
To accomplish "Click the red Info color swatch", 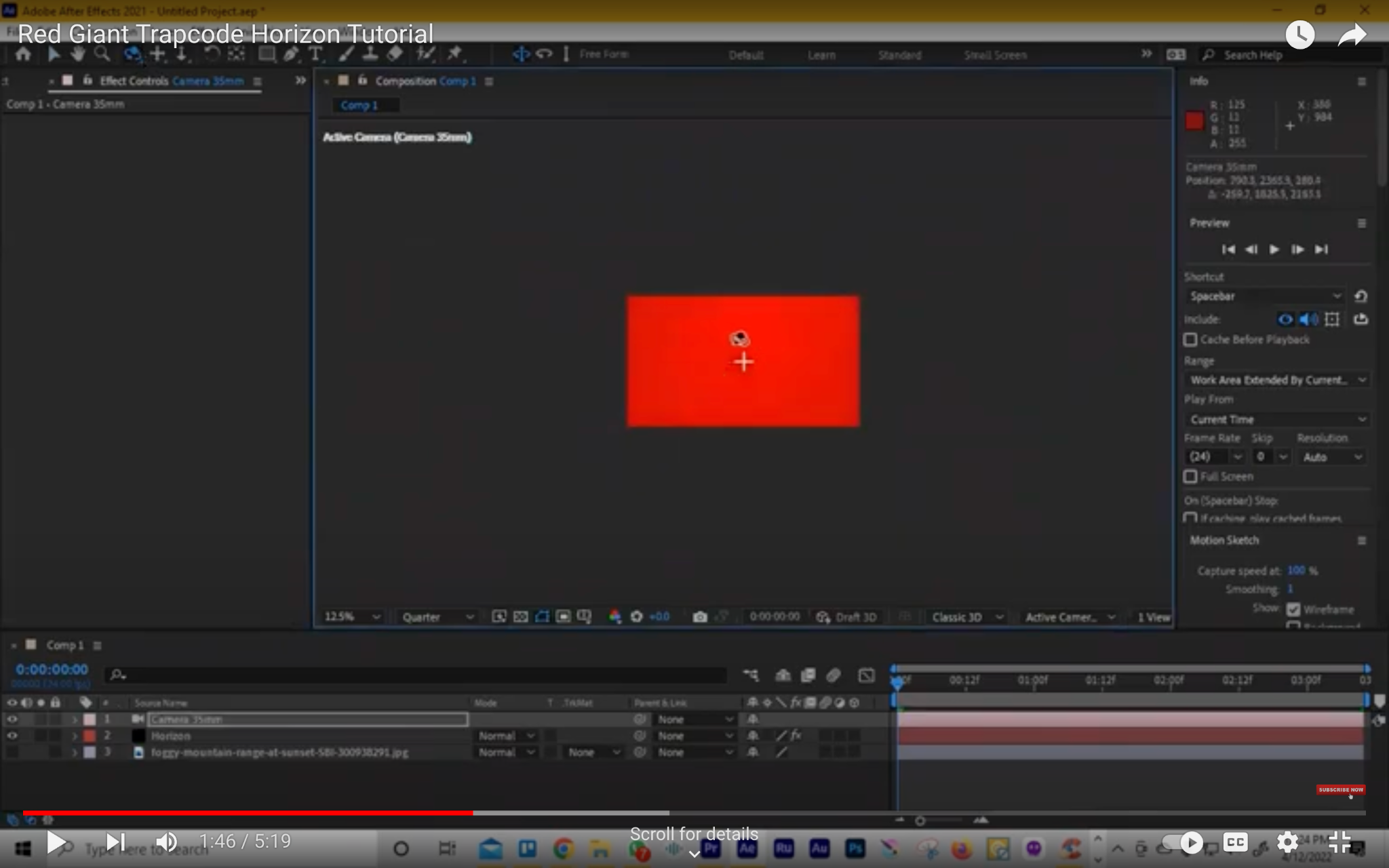I will coord(1194,121).
